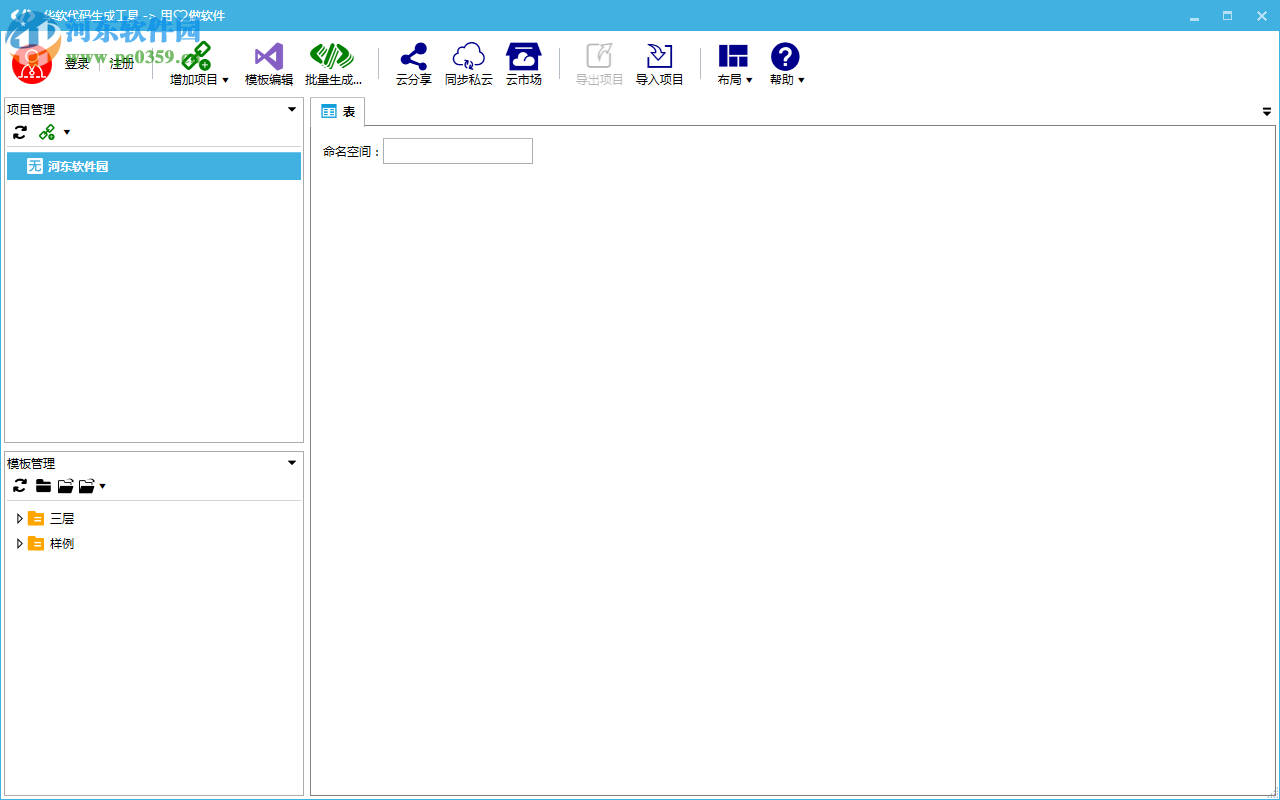This screenshot has width=1280, height=800.
Task: Select the 河东软件园 project row
Action: pos(154,166)
